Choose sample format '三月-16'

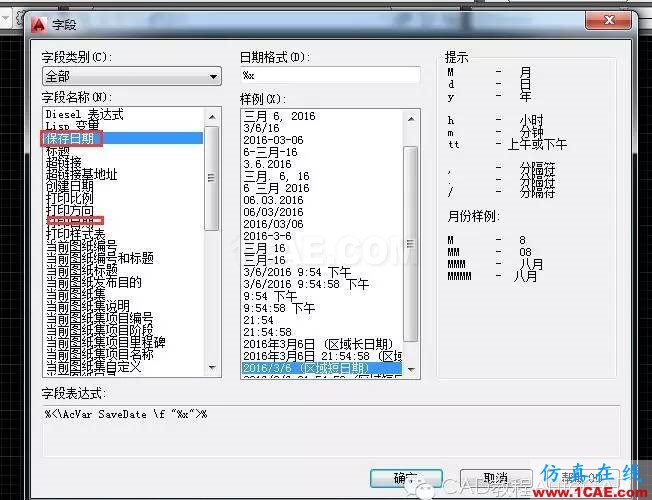coord(264,260)
